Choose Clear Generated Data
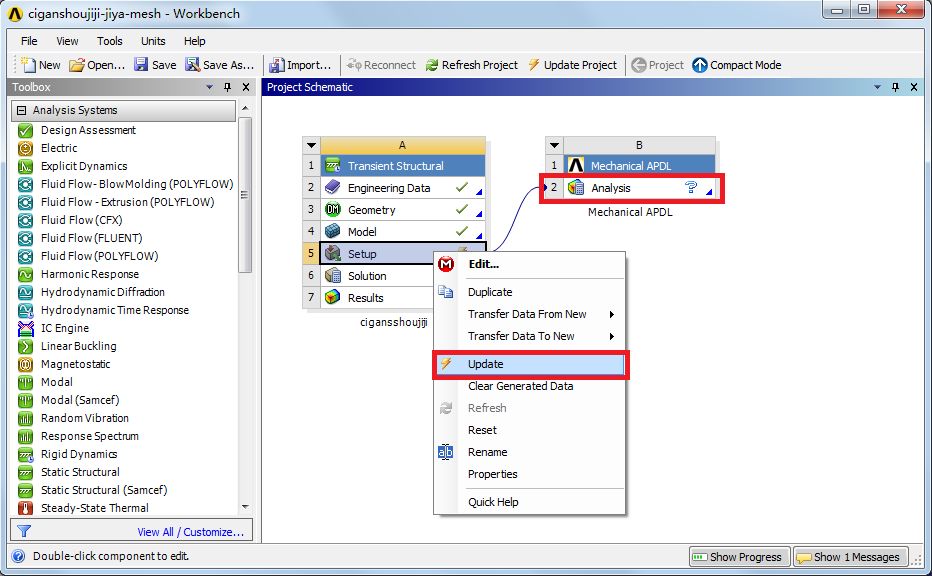 pos(530,386)
